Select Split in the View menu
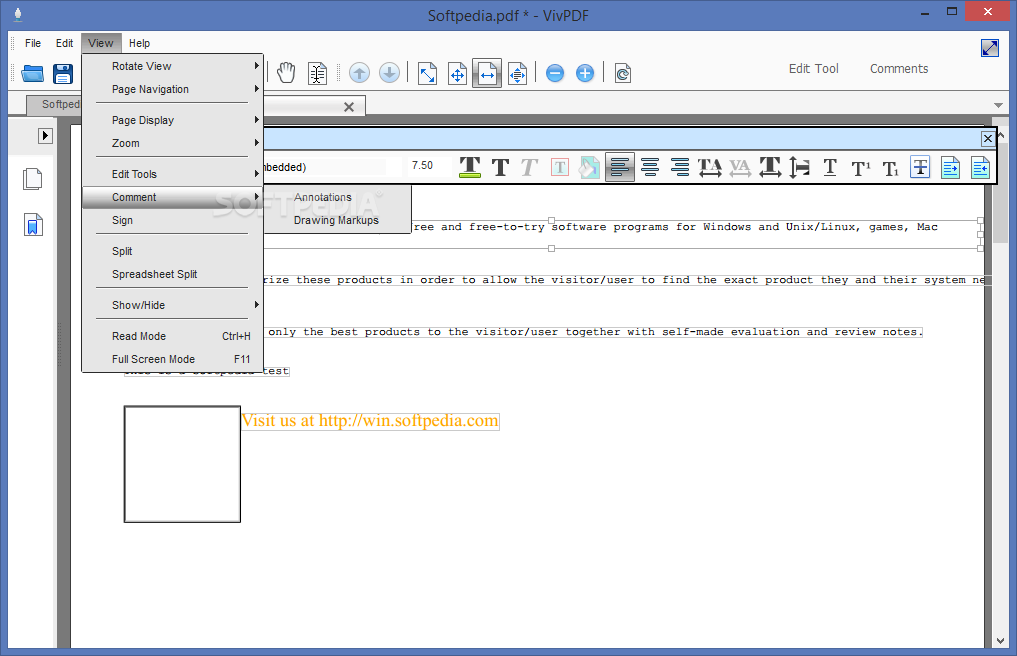The width and height of the screenshot is (1017, 656). point(173,251)
